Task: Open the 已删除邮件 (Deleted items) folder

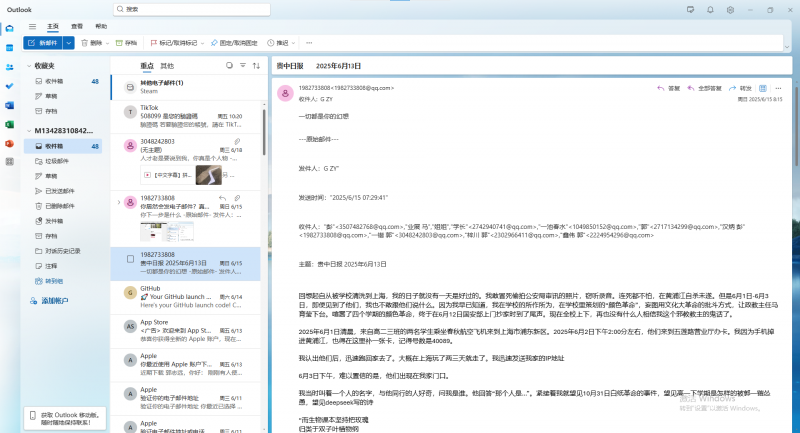Action: tap(63, 206)
